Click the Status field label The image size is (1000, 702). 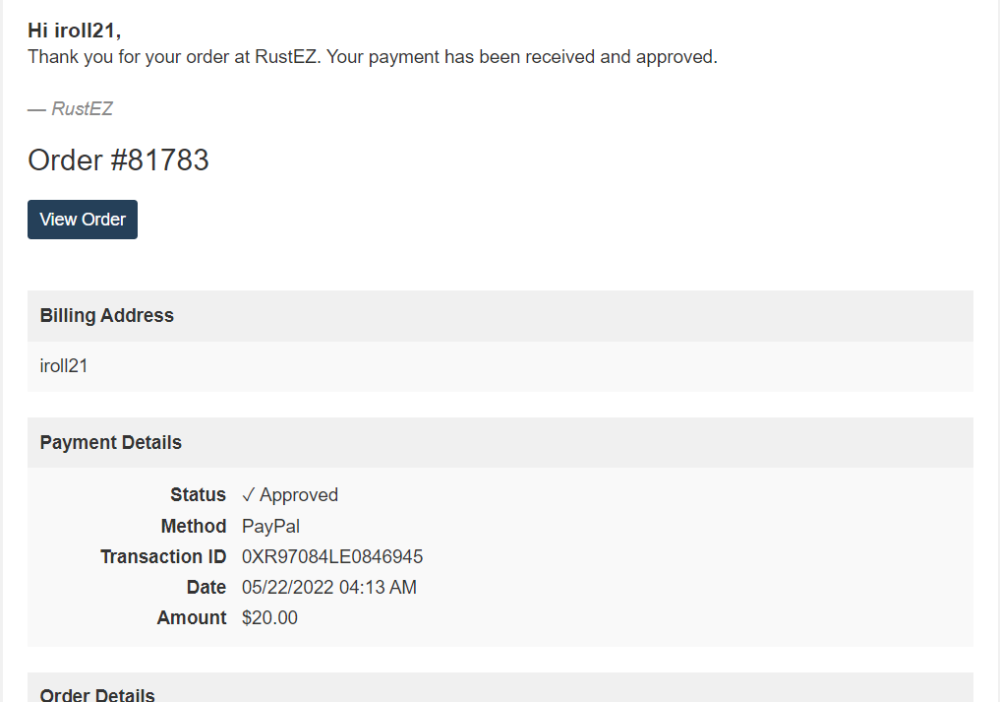point(198,495)
